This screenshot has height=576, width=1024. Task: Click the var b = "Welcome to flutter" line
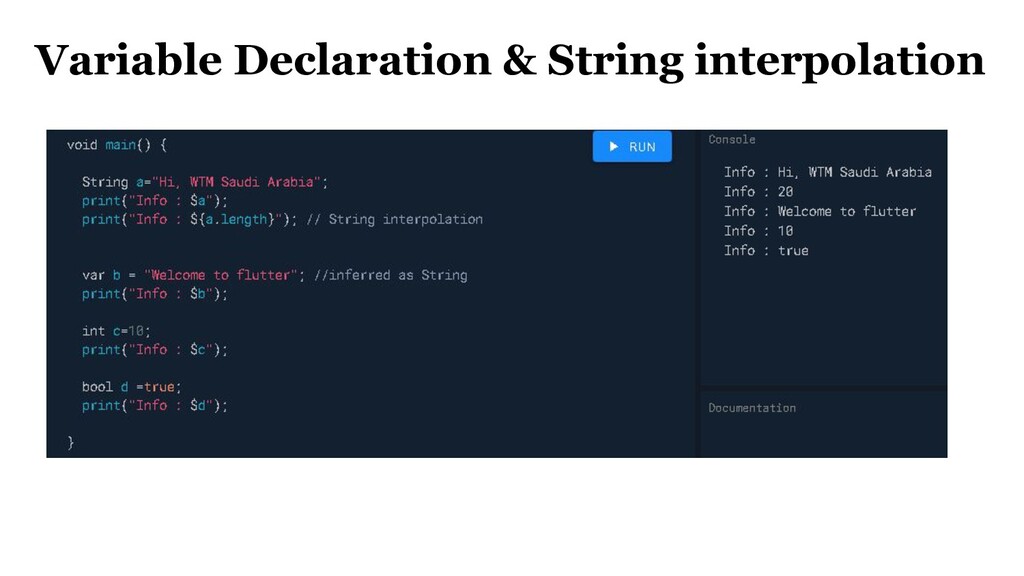pyautogui.click(x=193, y=275)
